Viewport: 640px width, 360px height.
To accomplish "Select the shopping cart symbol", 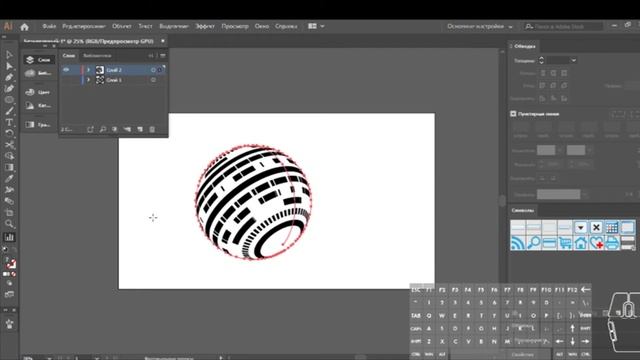I will 565,243.
